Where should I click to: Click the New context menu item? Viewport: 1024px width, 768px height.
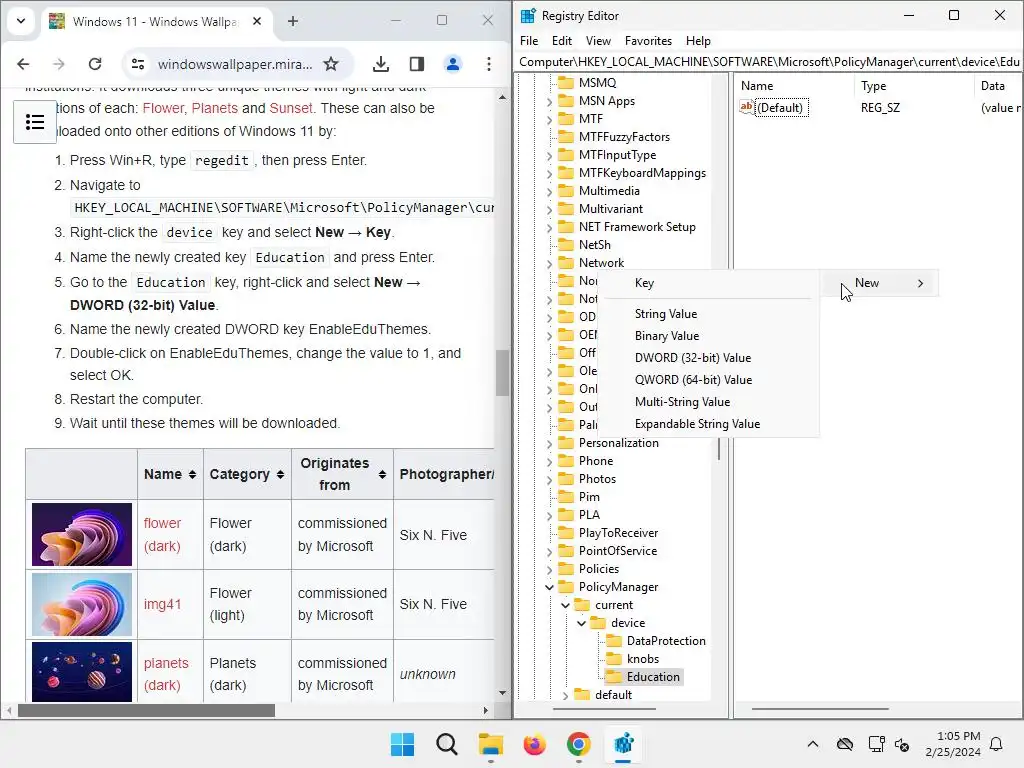[x=879, y=283]
